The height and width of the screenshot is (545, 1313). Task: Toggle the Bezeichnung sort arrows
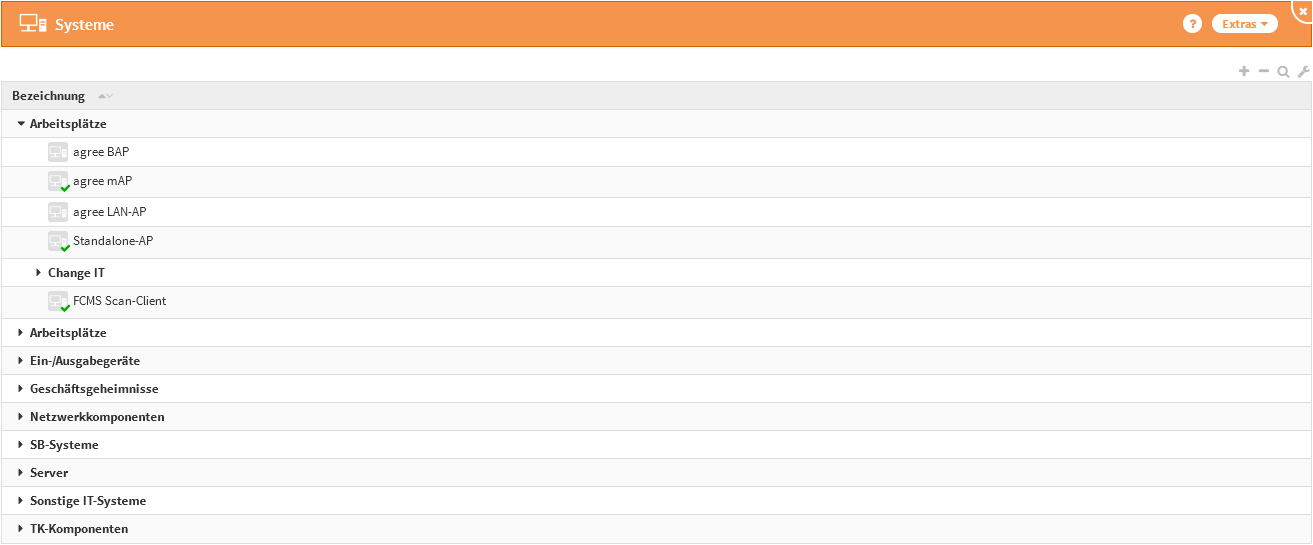(x=105, y=96)
